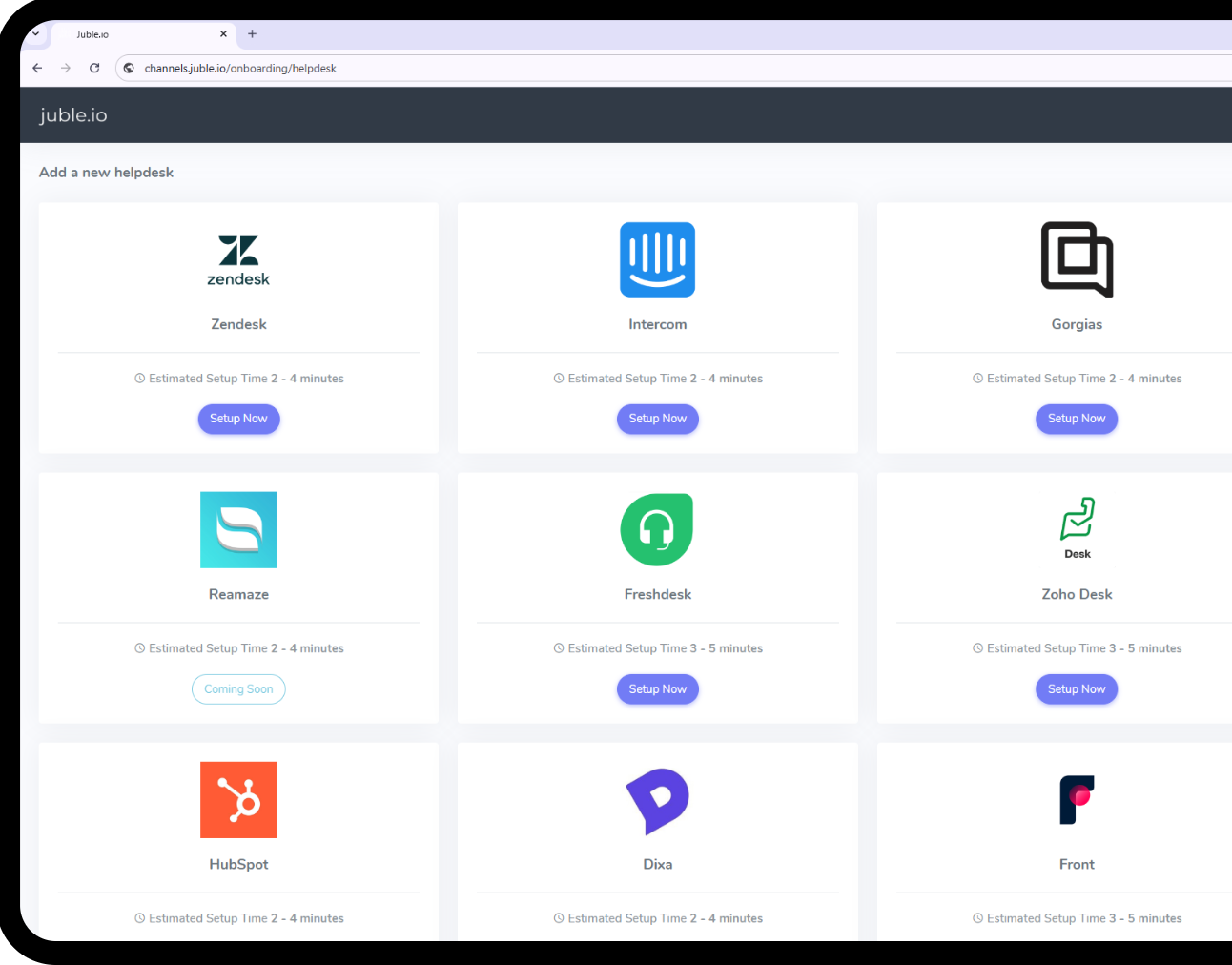Click Setup Now for Intercom
Viewport: 1232px width, 965px height.
[x=658, y=419]
